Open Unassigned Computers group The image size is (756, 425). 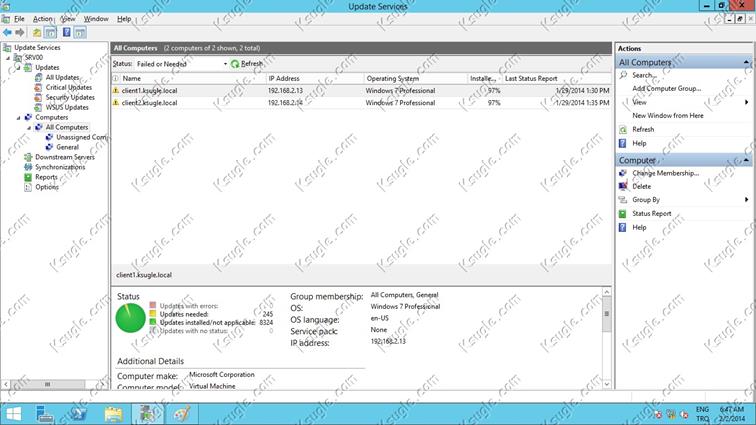coord(81,137)
